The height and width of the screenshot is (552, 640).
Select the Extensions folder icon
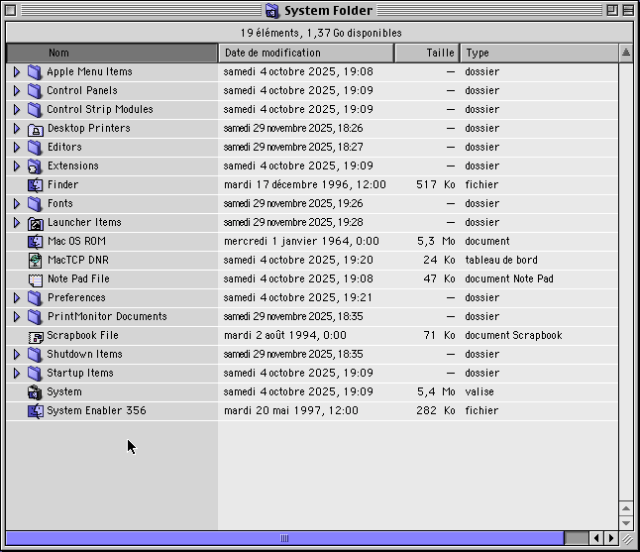tap(35, 166)
